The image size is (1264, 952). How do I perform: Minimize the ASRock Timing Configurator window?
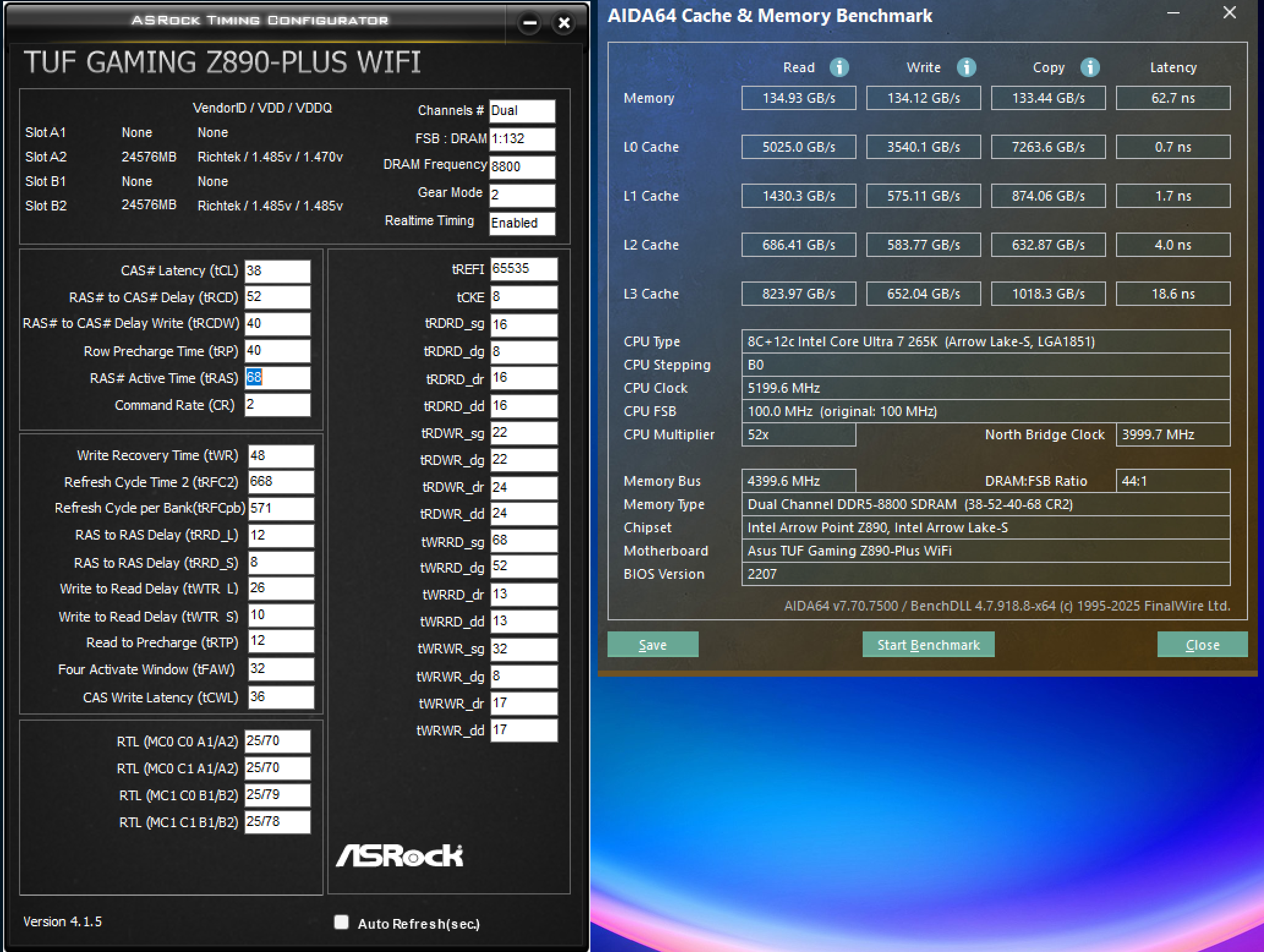(530, 23)
